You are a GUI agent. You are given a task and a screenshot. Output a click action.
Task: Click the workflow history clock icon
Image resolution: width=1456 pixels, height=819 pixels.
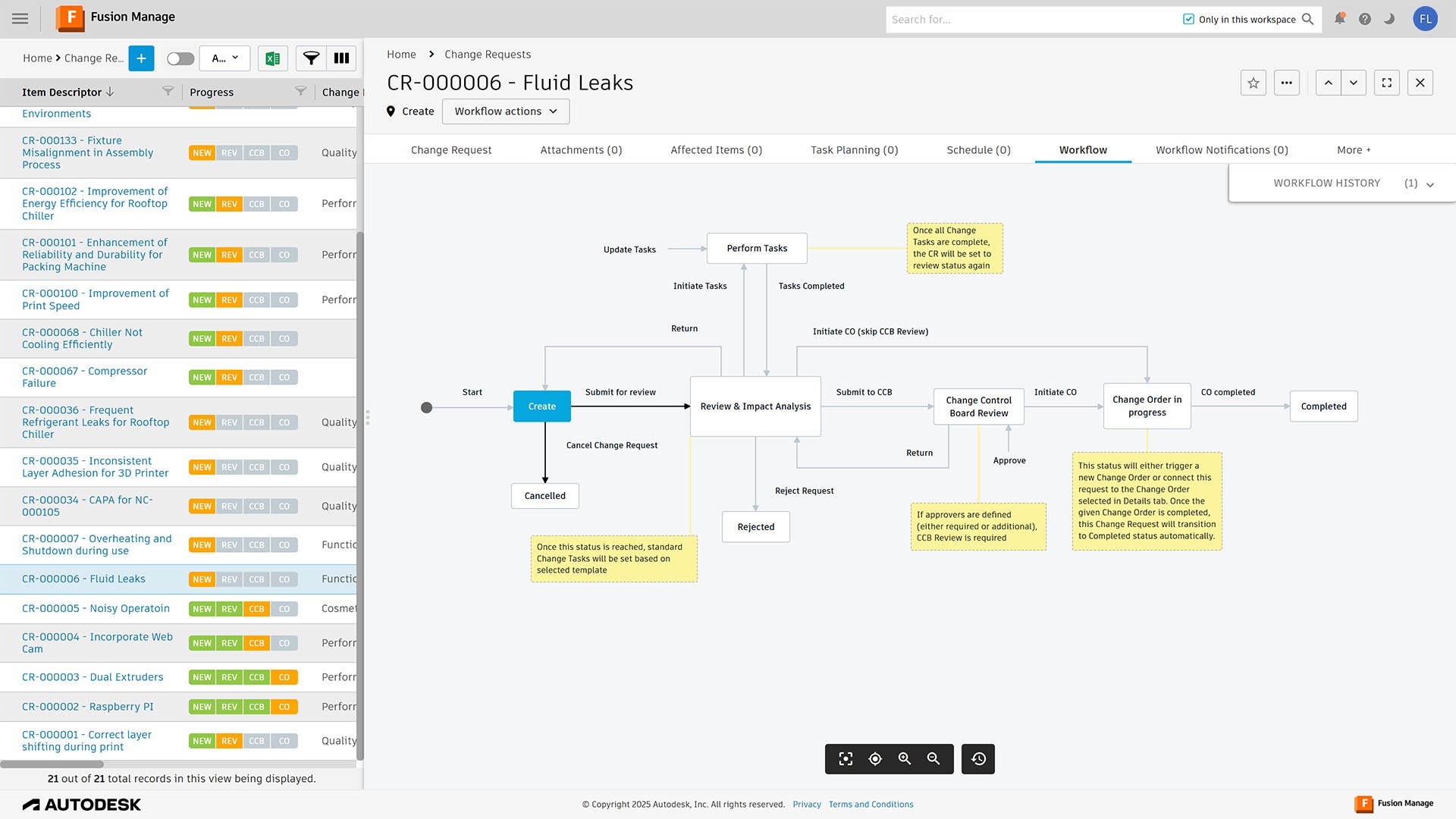[x=978, y=759]
